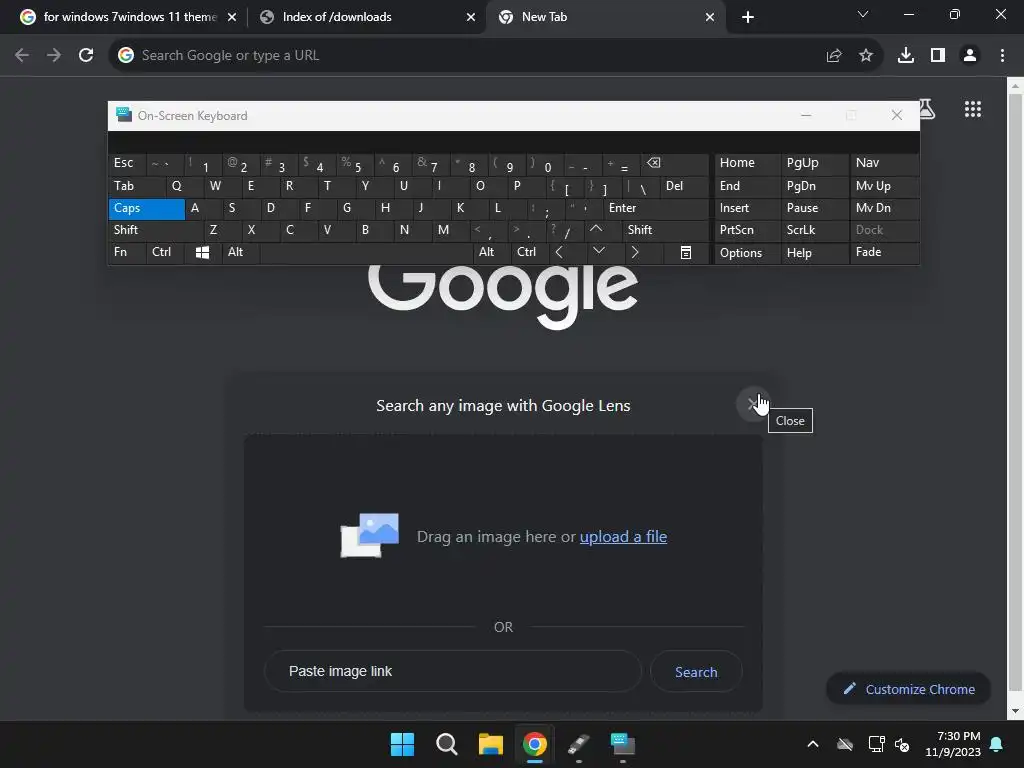Click the context menu key on keyboard
Screen dimensions: 1024x768
(x=686, y=252)
